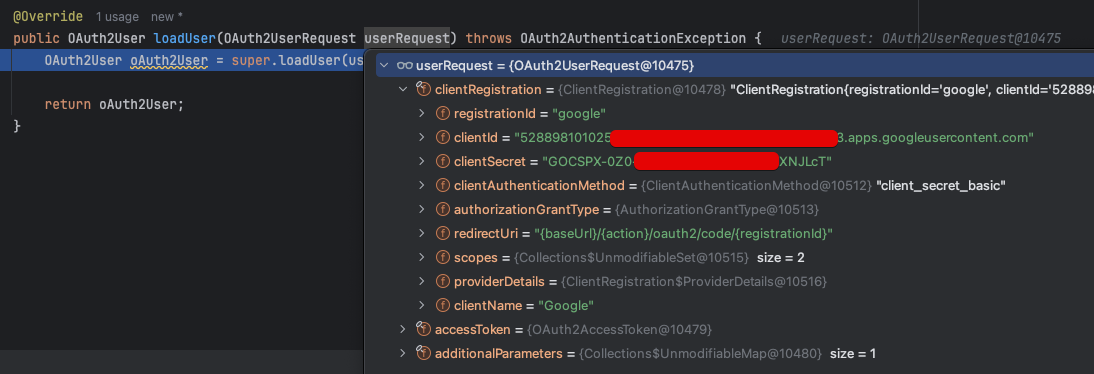The height and width of the screenshot is (374, 1094).
Task: Select the "google" registrationId value
Action: (x=579, y=114)
